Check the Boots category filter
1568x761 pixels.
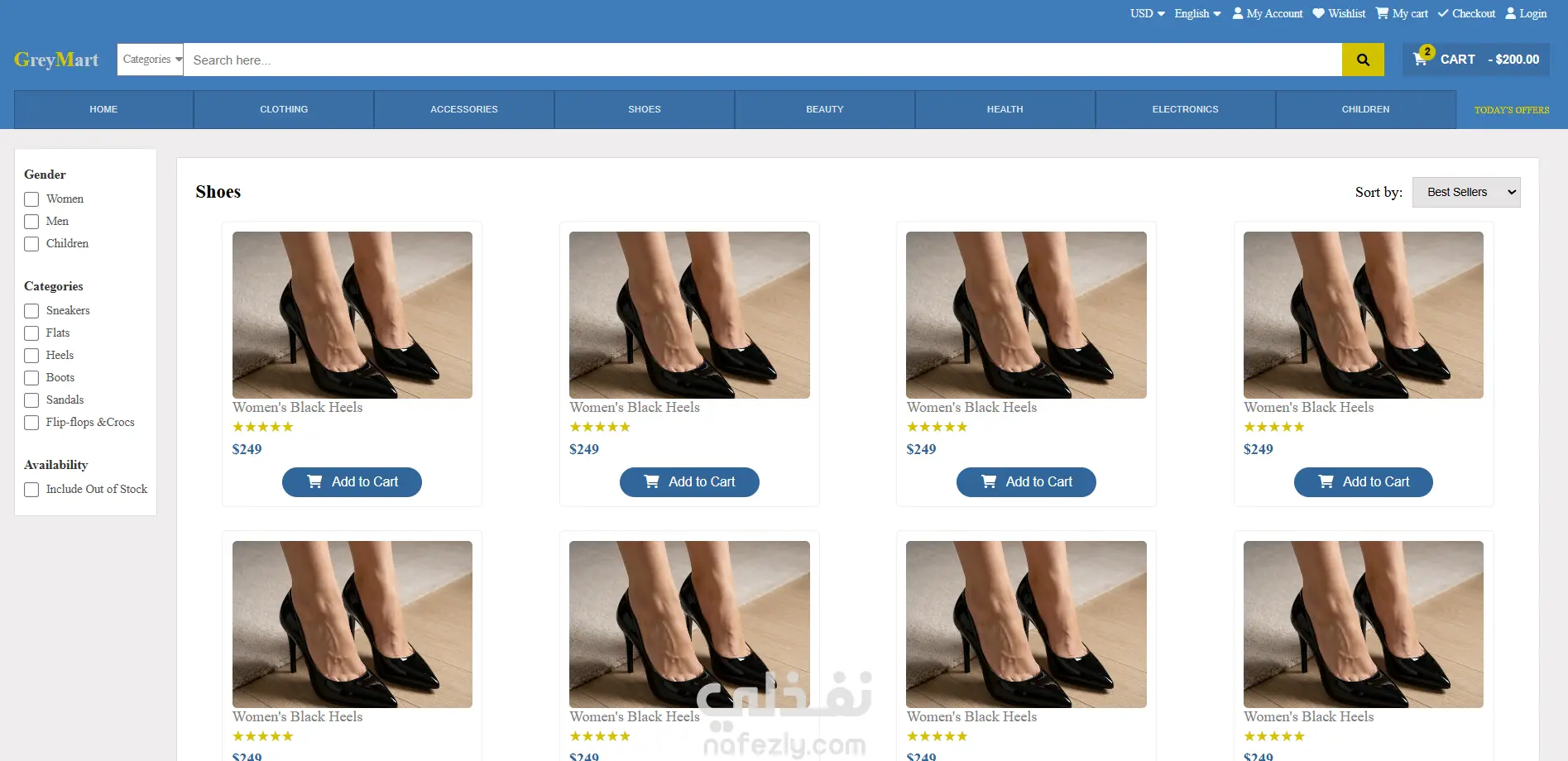[31, 378]
